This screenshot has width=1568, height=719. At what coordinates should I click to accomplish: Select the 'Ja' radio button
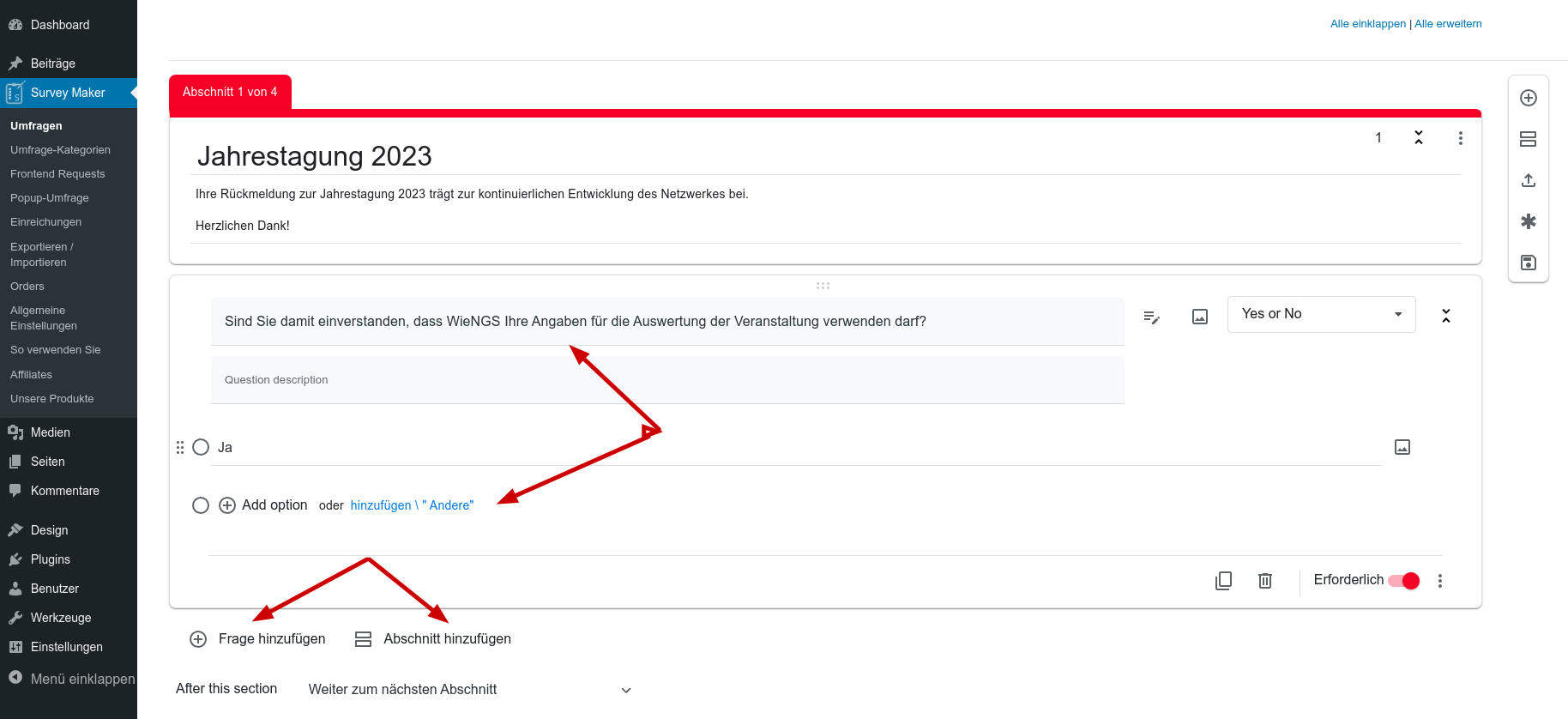click(x=201, y=447)
